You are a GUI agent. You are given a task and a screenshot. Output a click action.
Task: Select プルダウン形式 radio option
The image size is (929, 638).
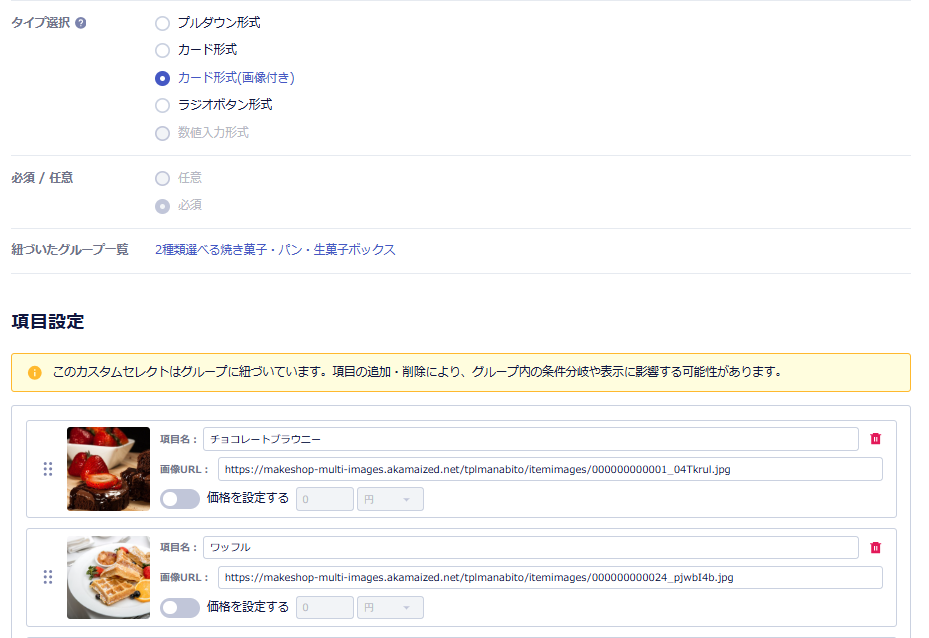point(162,23)
